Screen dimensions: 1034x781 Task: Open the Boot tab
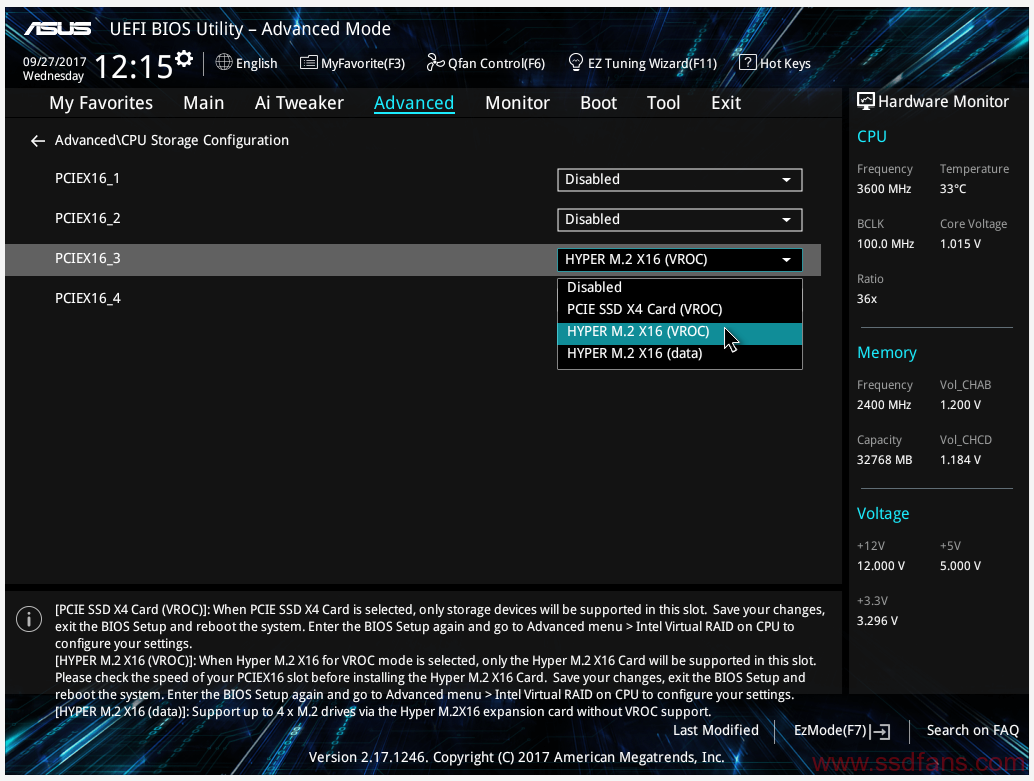click(x=599, y=103)
